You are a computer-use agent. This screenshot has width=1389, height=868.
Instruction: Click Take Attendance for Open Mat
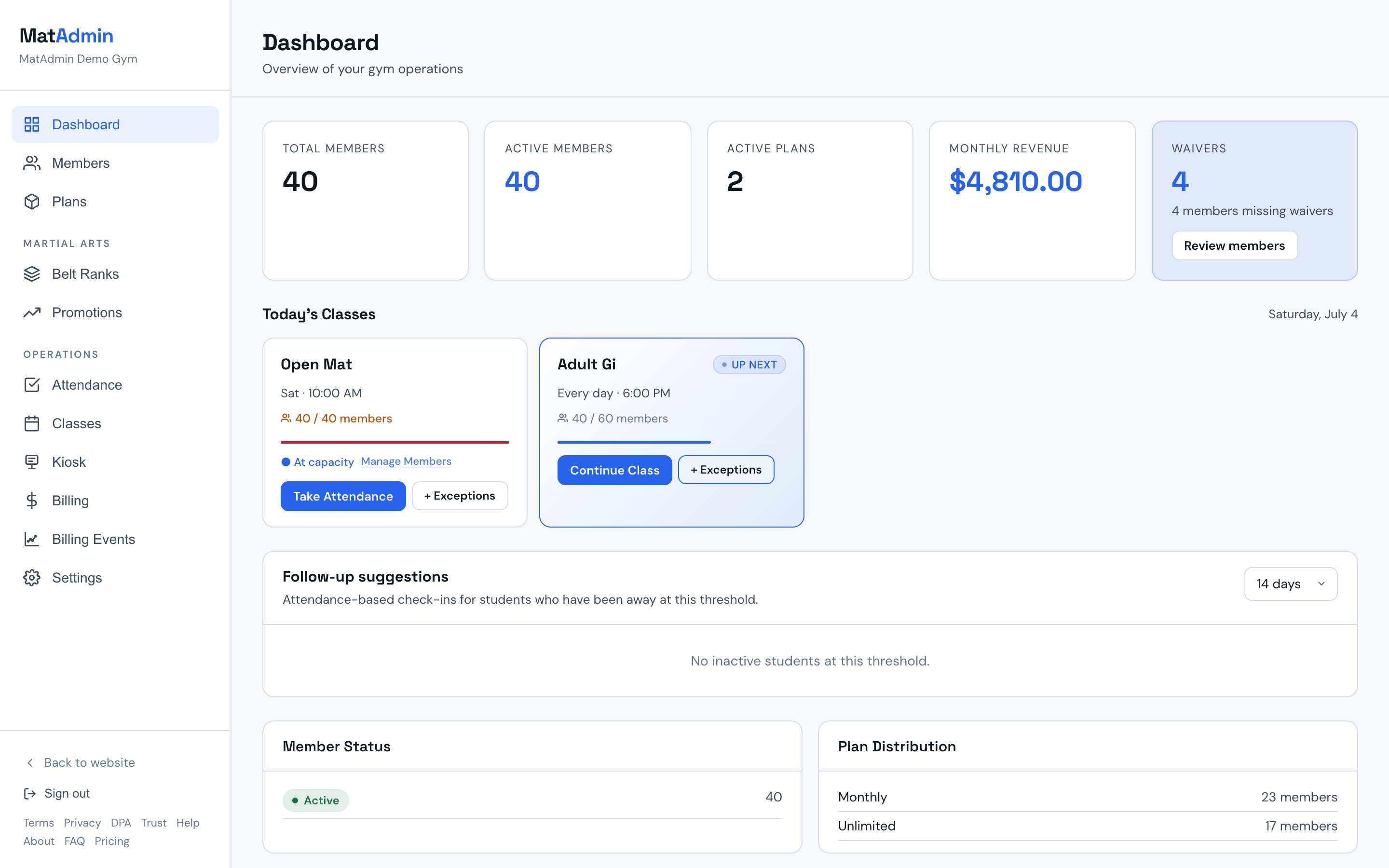(x=342, y=496)
